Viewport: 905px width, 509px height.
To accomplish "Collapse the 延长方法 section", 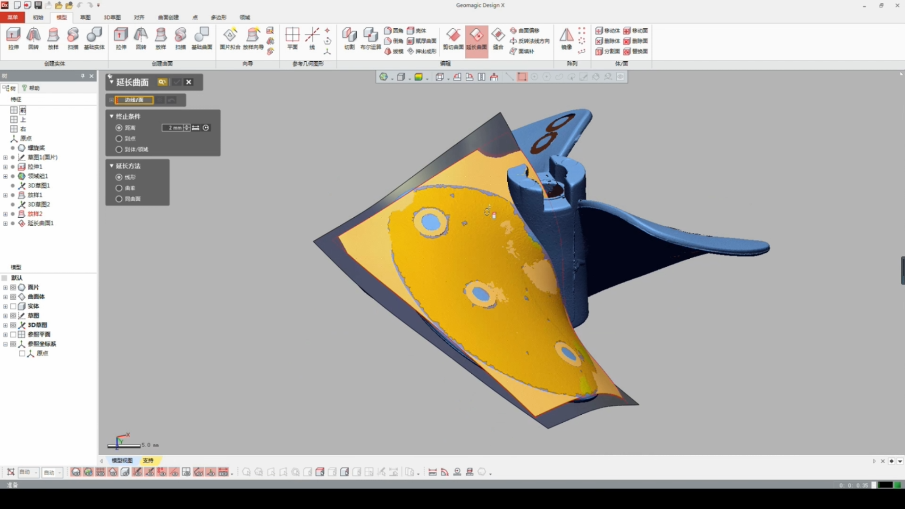I will coord(112,166).
